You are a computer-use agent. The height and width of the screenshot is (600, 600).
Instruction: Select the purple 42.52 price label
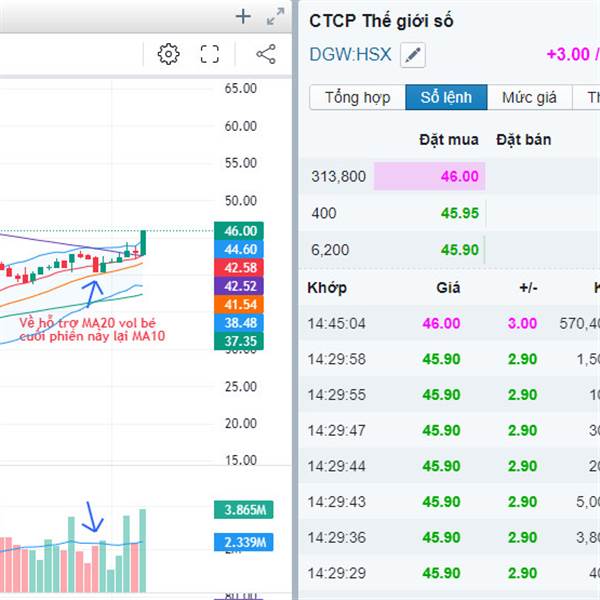[x=239, y=286]
